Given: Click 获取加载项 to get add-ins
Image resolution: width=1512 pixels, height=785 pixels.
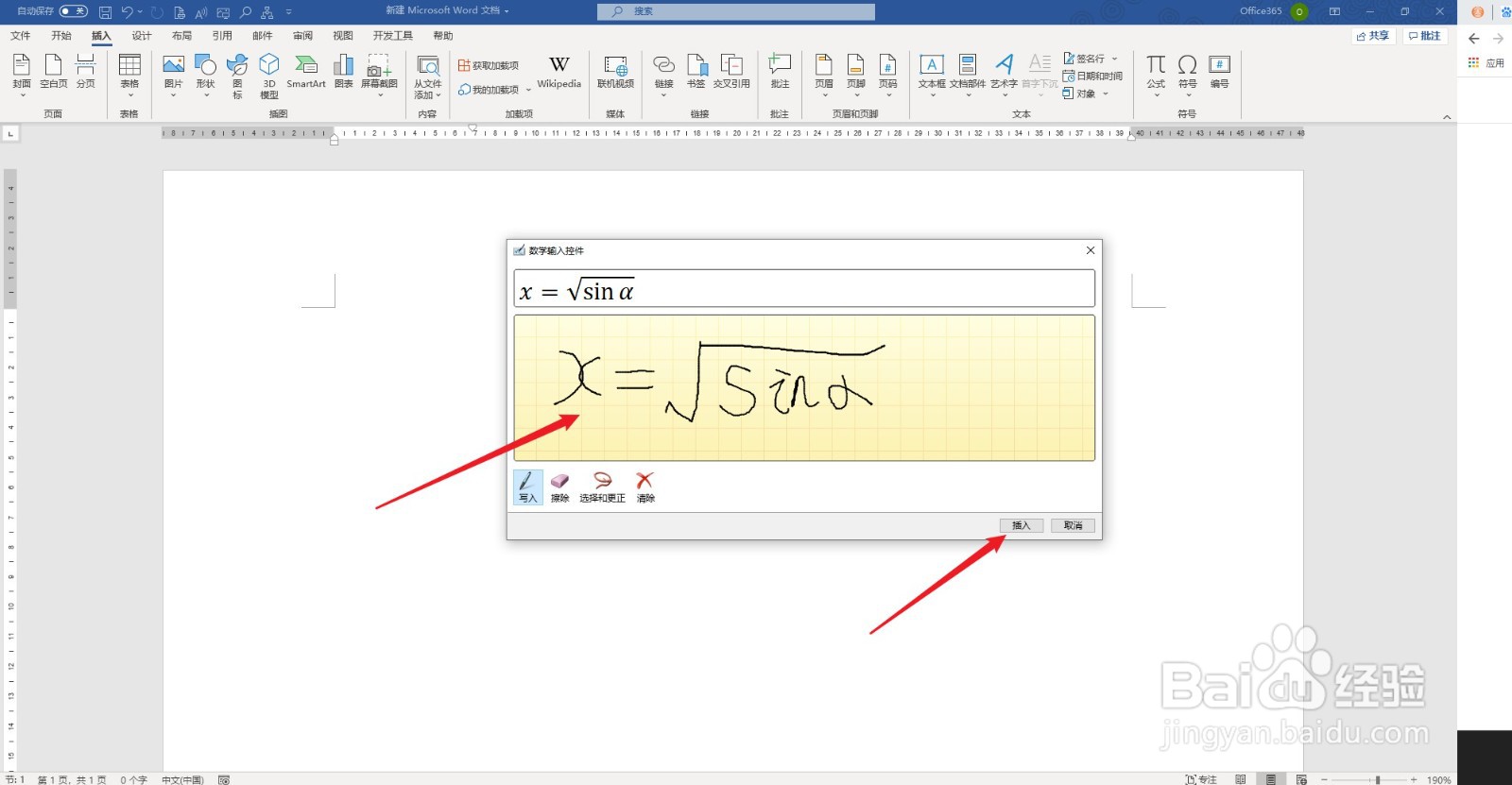Looking at the screenshot, I should 489,65.
